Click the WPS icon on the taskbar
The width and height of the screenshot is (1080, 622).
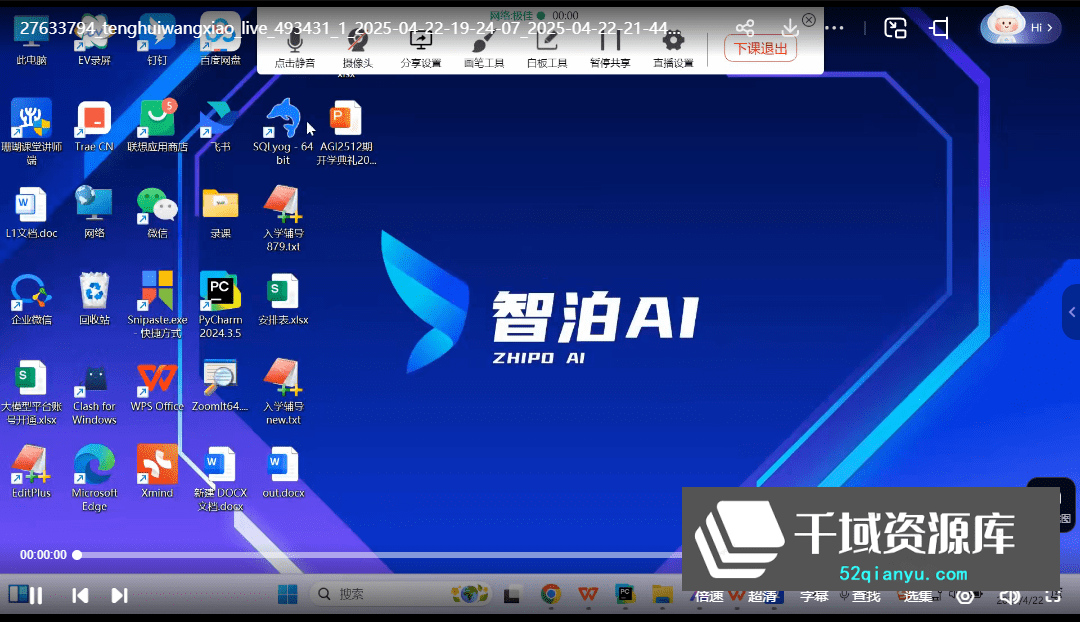click(x=588, y=594)
